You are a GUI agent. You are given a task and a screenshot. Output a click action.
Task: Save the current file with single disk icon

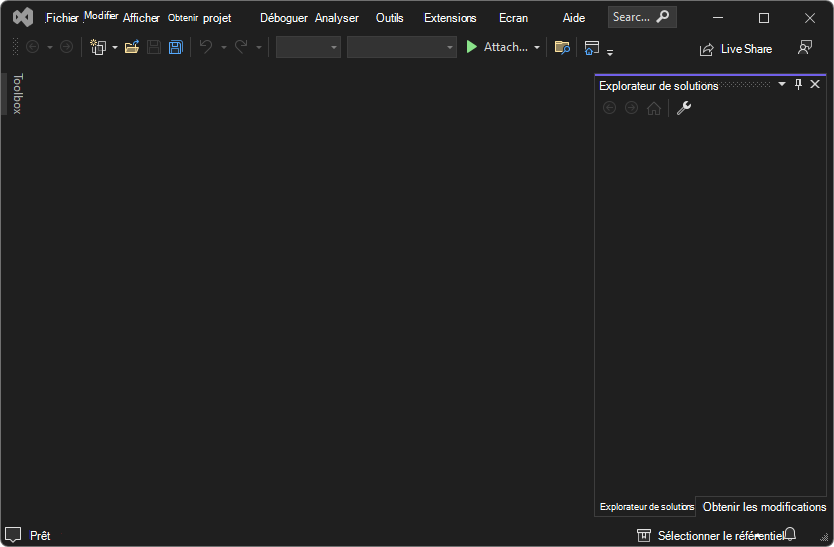click(154, 47)
